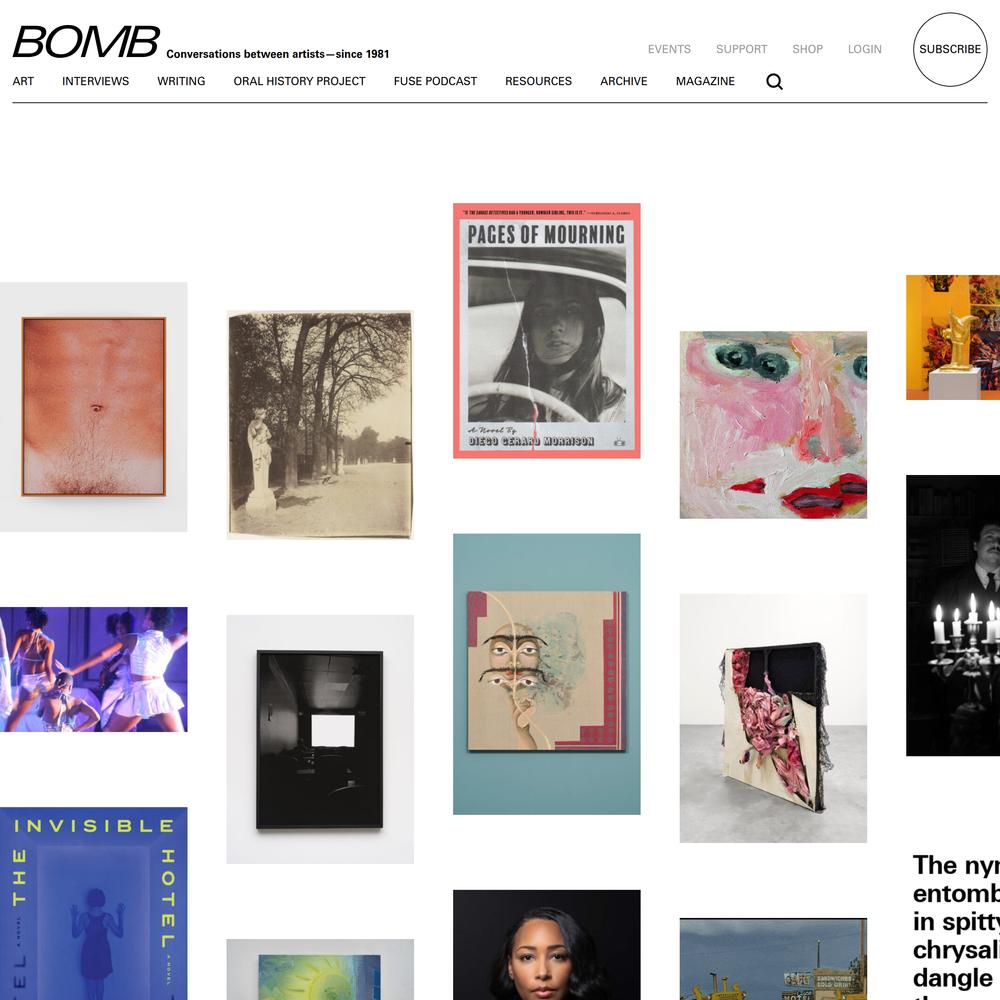Go to the Writing section
Screen dimensions: 1000x1000
click(181, 81)
